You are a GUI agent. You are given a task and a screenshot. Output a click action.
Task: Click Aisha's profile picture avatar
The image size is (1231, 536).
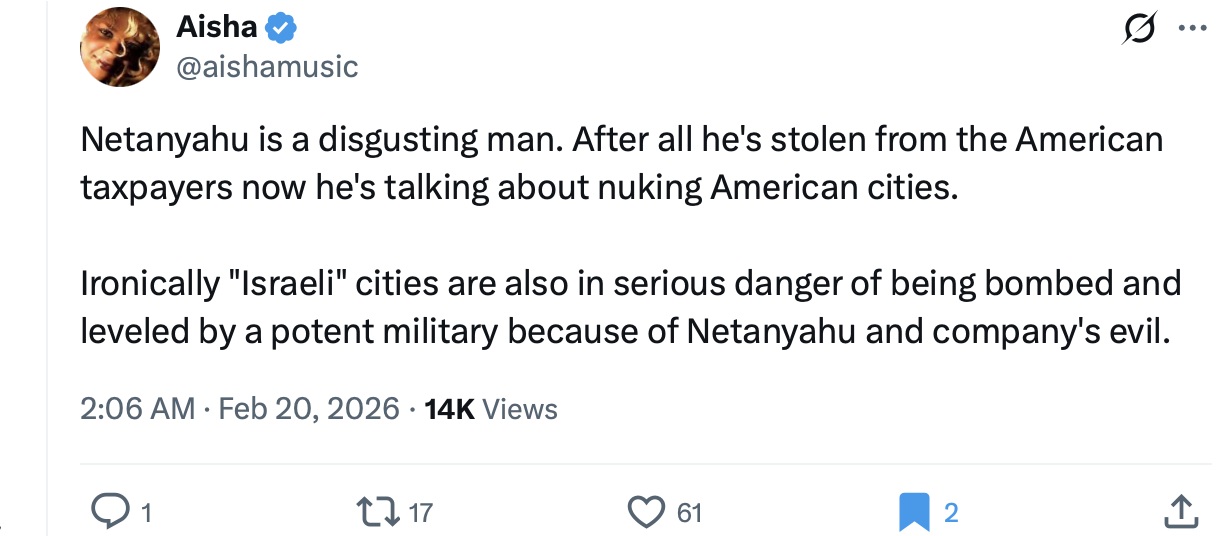click(119, 47)
